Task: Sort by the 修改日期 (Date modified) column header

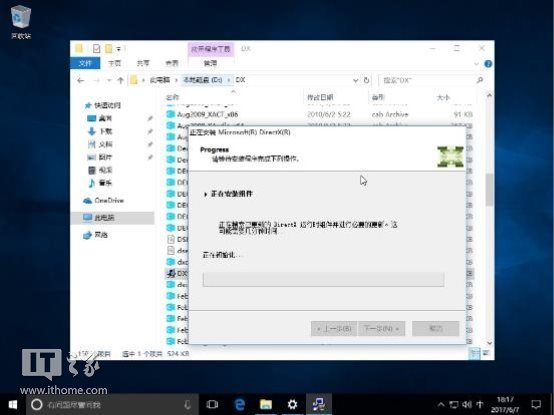Action: tap(320, 97)
